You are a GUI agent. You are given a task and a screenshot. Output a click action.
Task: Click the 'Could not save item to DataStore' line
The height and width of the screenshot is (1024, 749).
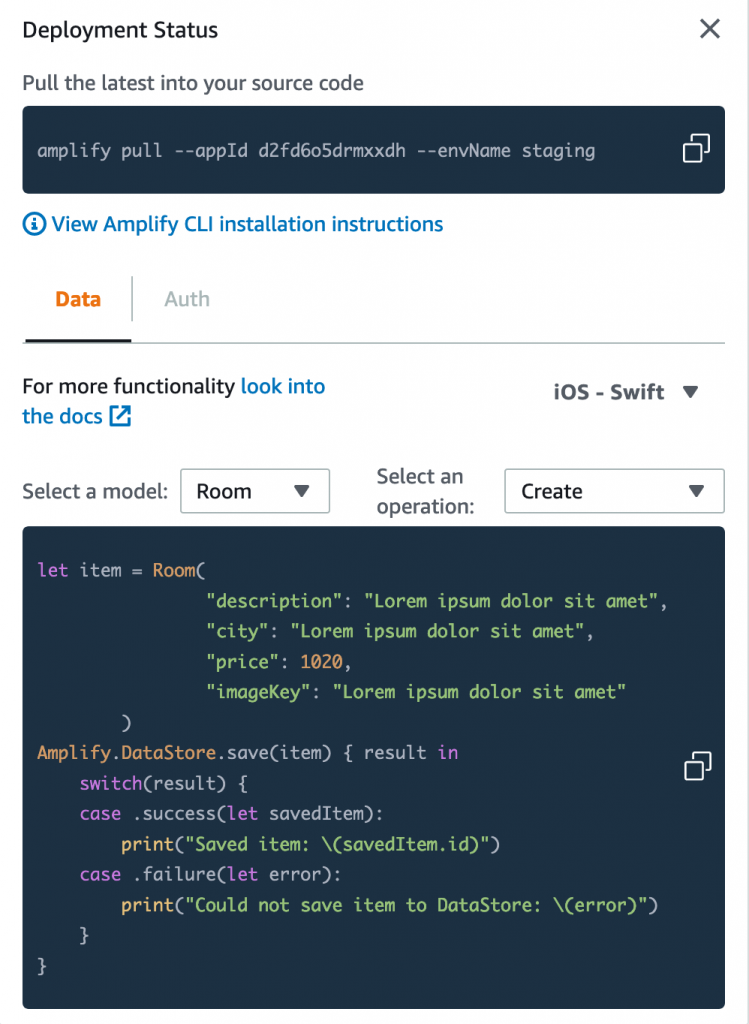[x=389, y=905]
